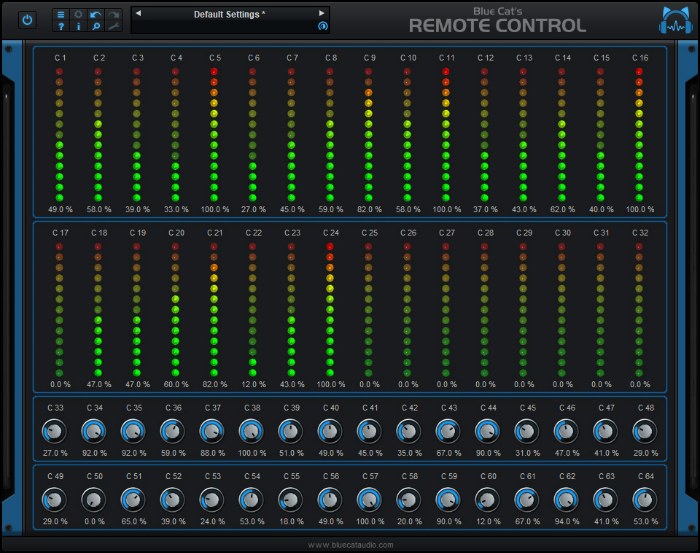Click the C 9 meter column
This screenshot has width=700, height=553.
coord(368,134)
